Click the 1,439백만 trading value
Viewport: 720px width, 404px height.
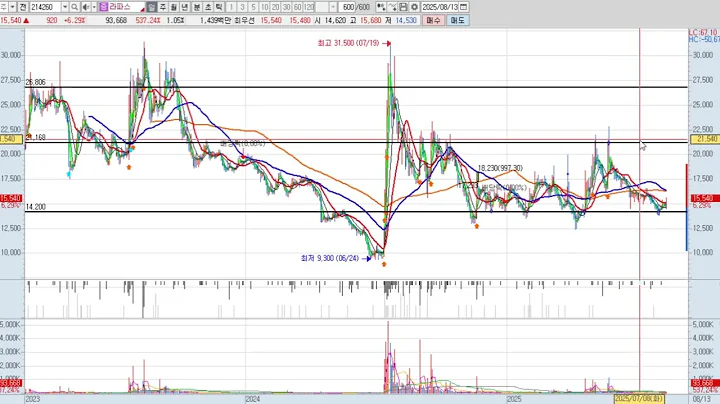(x=215, y=20)
